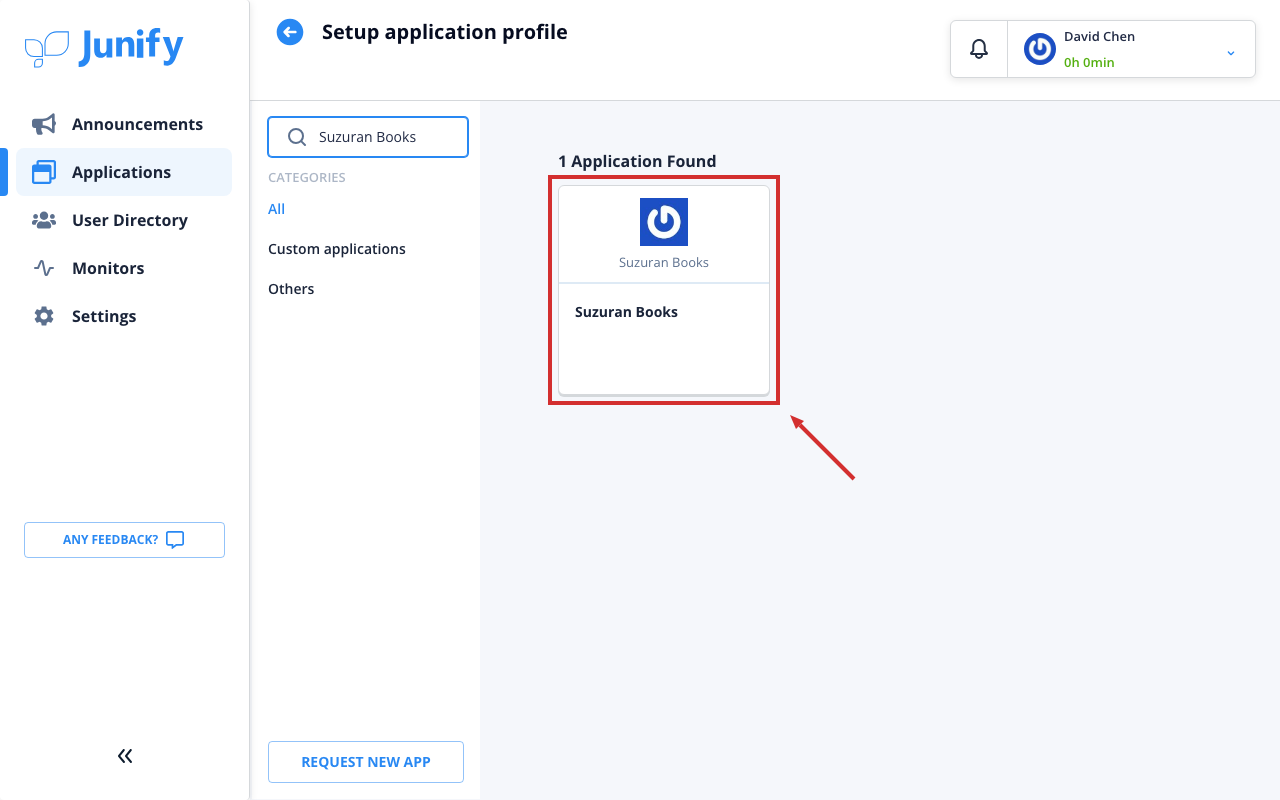Expand the David Chen account dropdown
1280x800 pixels.
[x=1231, y=52]
